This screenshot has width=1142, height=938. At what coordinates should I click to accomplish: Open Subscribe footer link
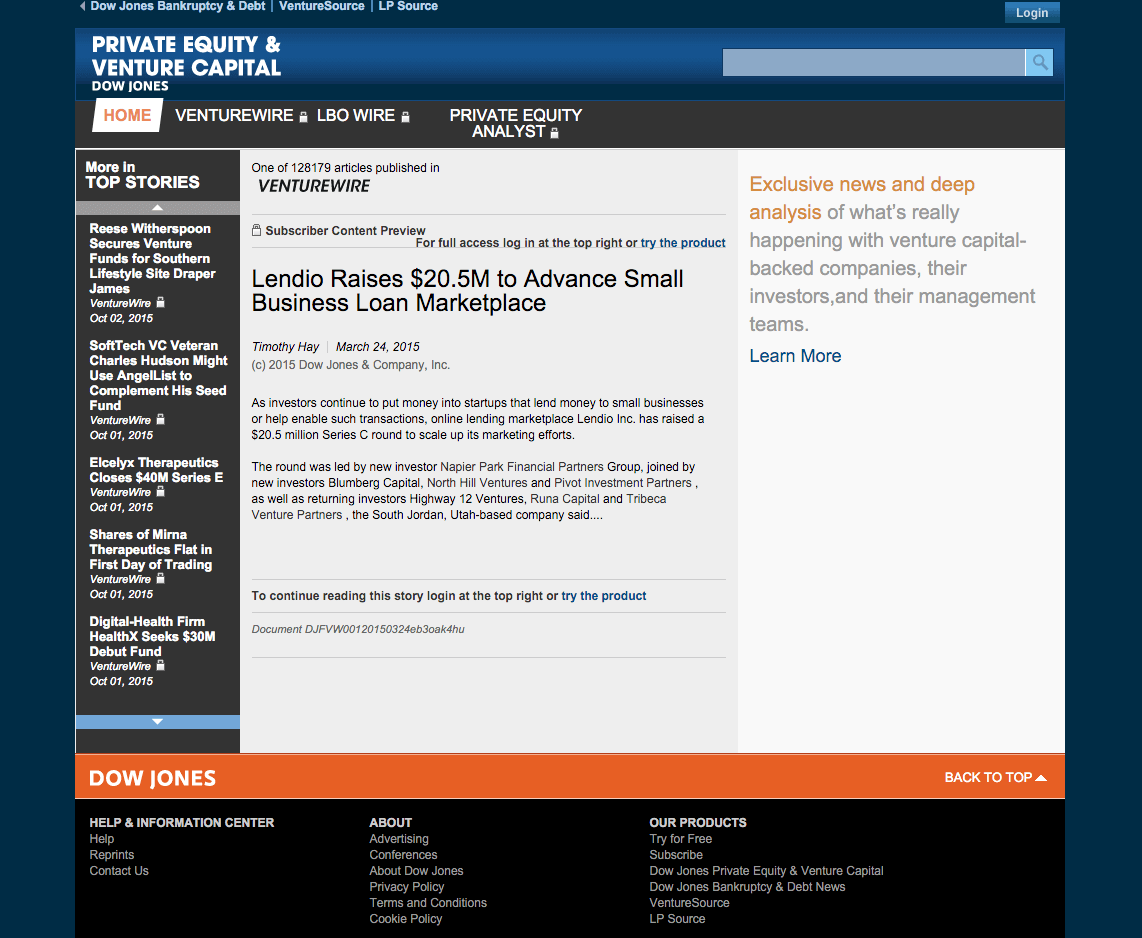(x=676, y=855)
